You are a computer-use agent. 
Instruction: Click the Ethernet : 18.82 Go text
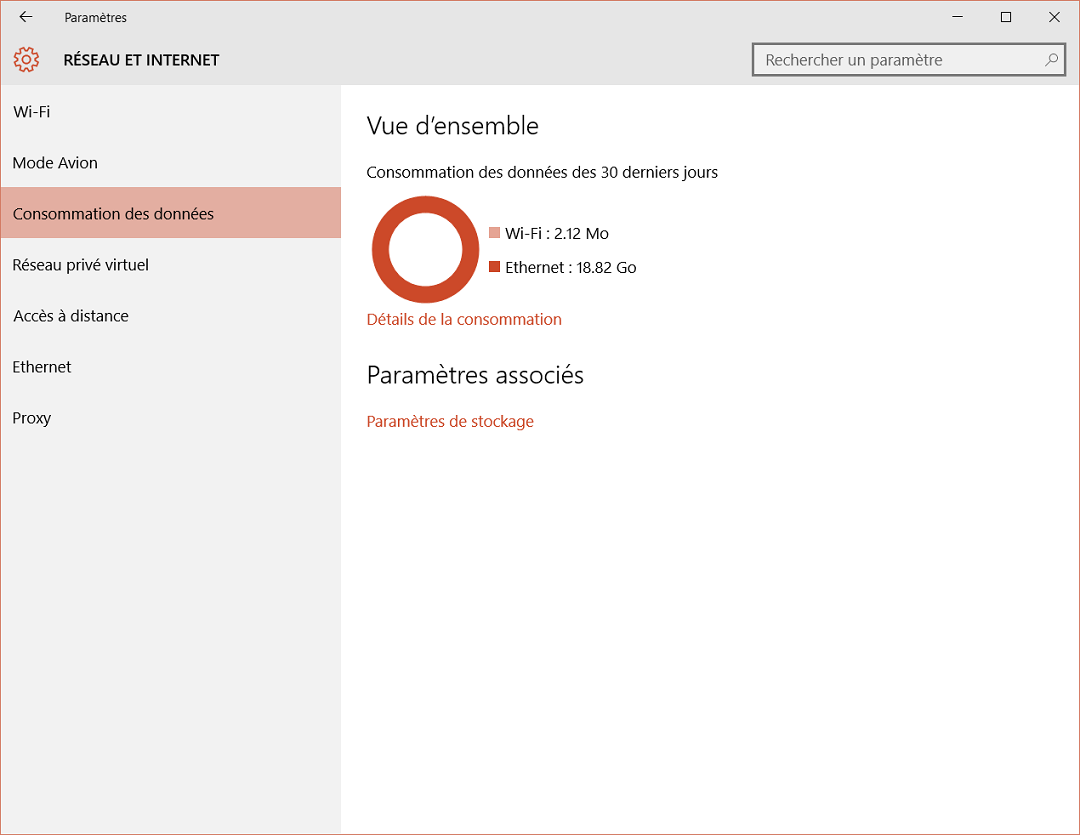pyautogui.click(x=570, y=267)
